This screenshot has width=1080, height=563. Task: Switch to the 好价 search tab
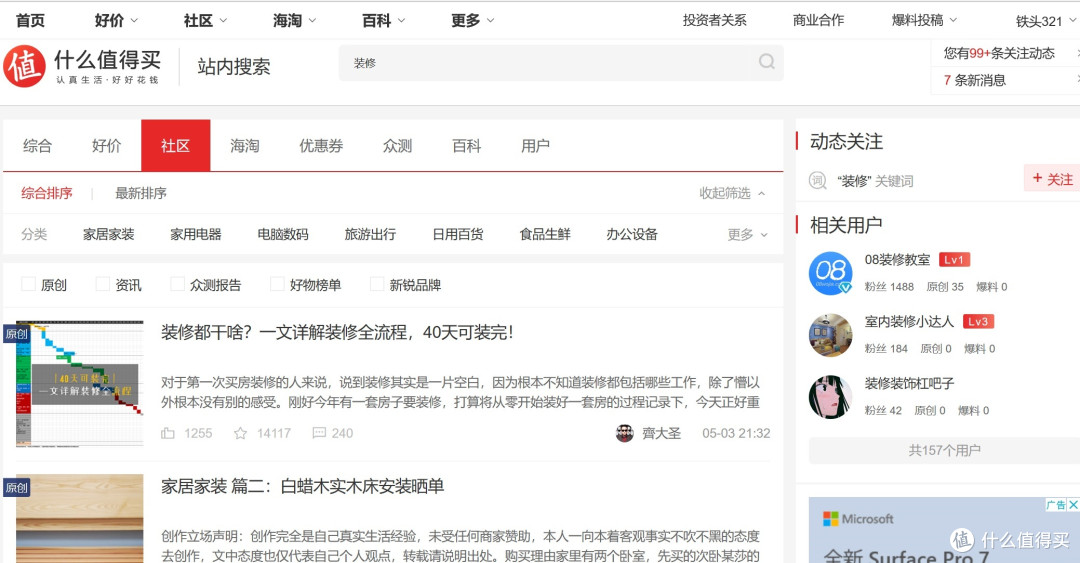(106, 145)
